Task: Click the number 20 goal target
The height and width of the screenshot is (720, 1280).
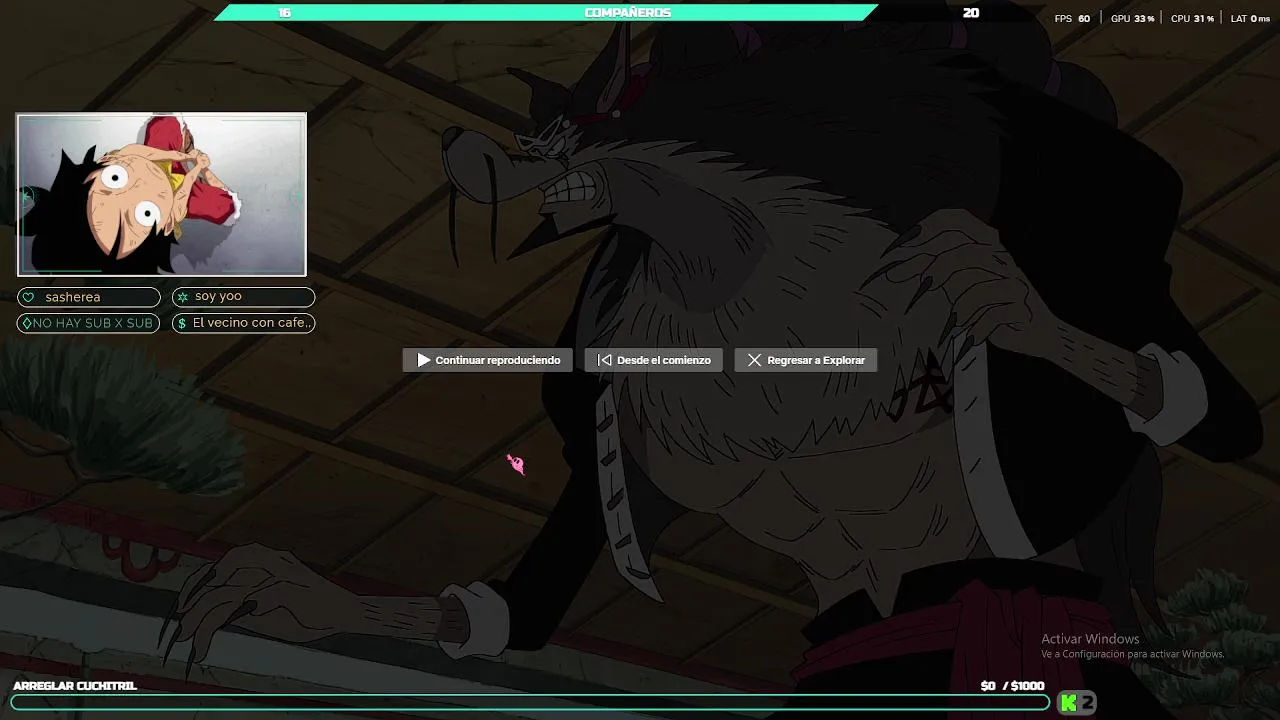Action: [x=971, y=13]
